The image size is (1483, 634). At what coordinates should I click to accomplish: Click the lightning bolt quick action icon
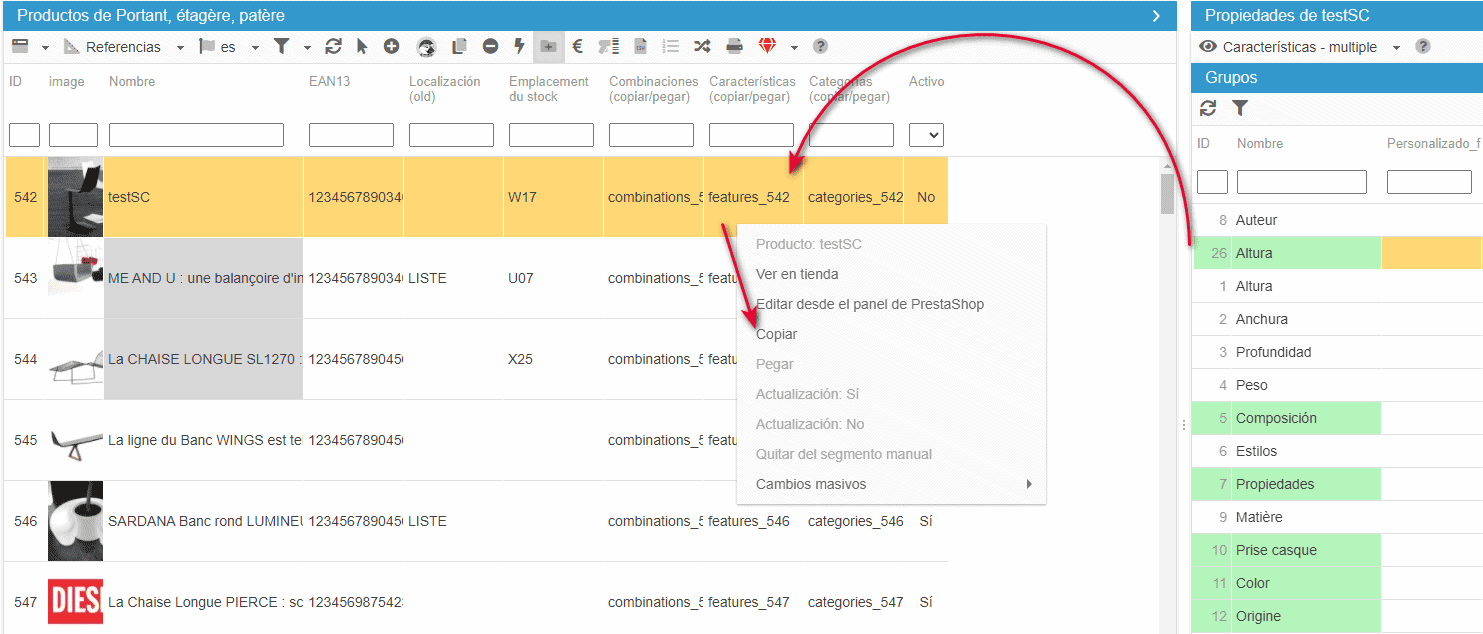click(519, 46)
